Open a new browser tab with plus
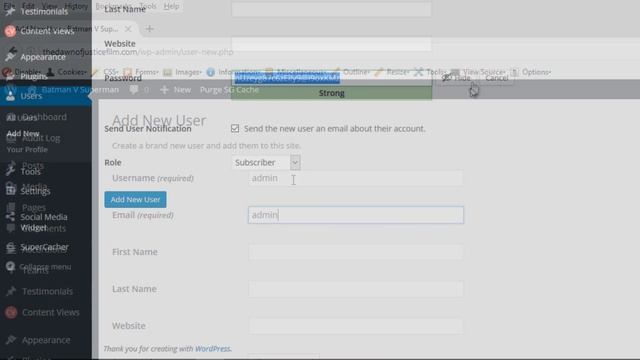640x360 pixels. pyautogui.click(x=149, y=29)
